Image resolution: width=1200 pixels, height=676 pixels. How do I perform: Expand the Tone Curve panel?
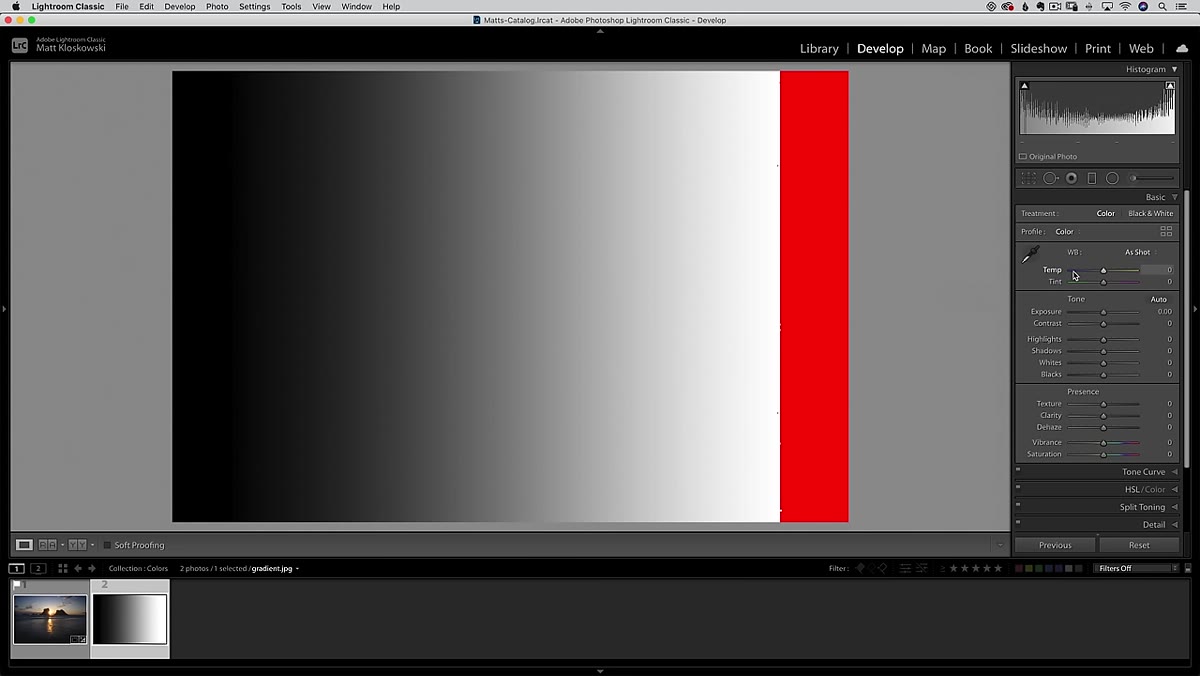(1175, 472)
